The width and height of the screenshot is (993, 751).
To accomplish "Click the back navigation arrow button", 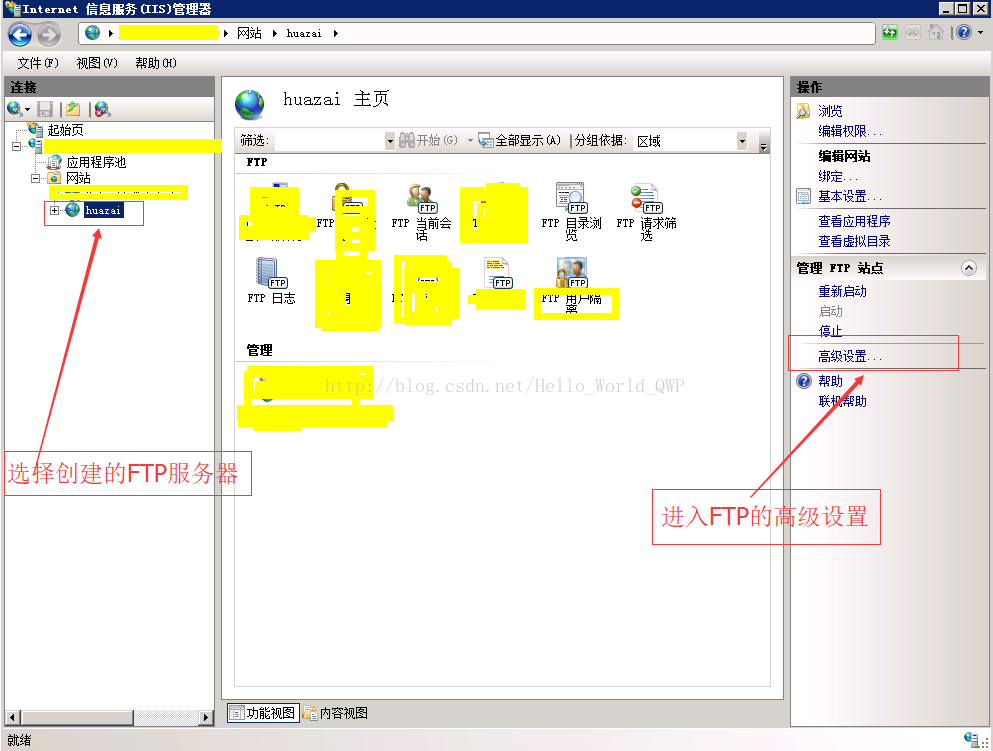I will coord(20,34).
